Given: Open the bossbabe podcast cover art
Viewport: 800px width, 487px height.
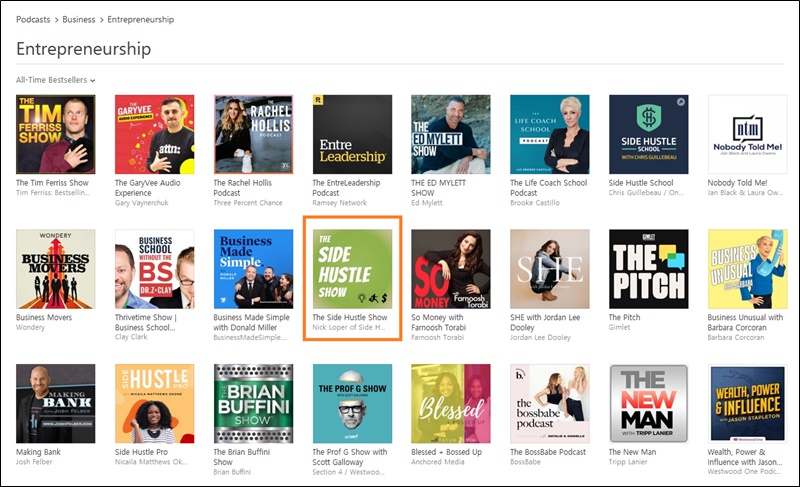Looking at the screenshot, I should tap(550, 403).
